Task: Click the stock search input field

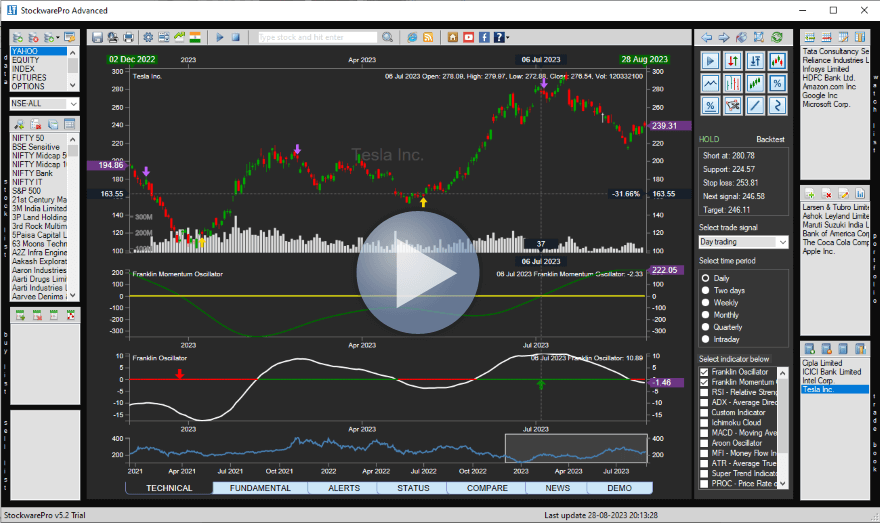Action: coord(328,37)
